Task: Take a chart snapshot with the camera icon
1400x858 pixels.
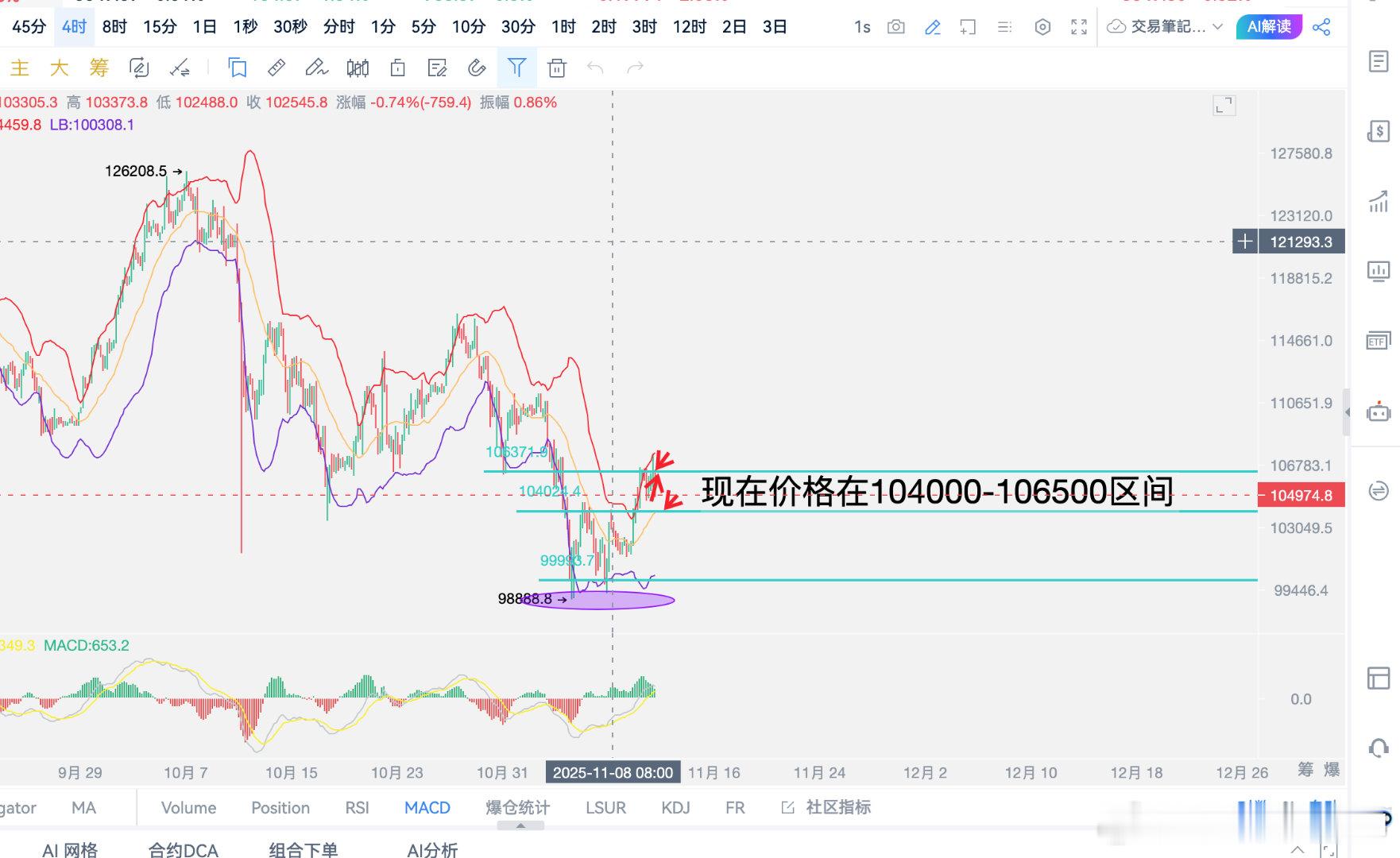Action: coord(895,27)
